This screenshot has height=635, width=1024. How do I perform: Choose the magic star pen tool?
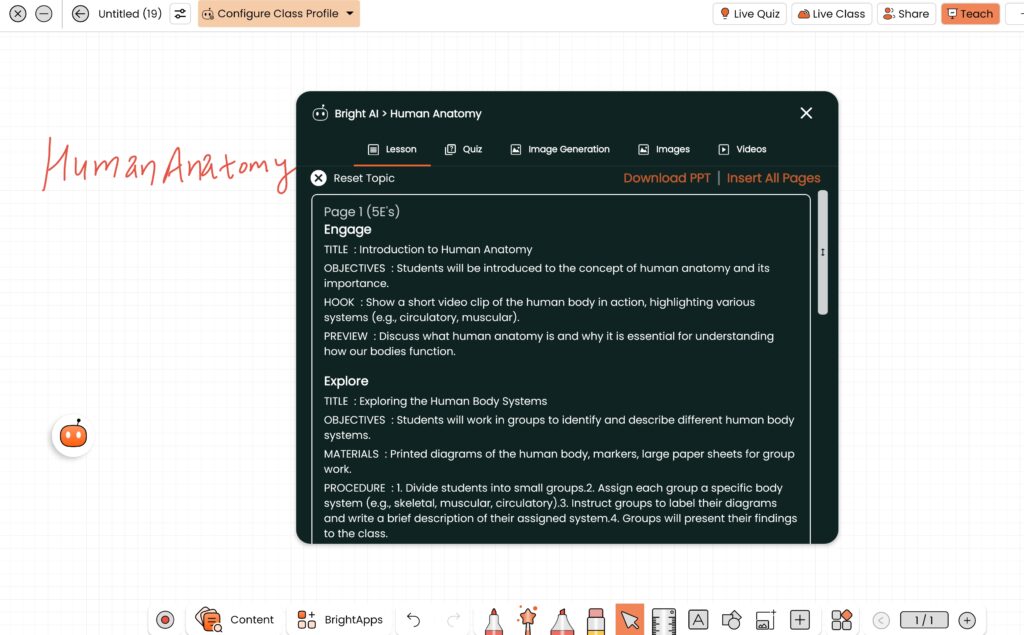click(527, 620)
